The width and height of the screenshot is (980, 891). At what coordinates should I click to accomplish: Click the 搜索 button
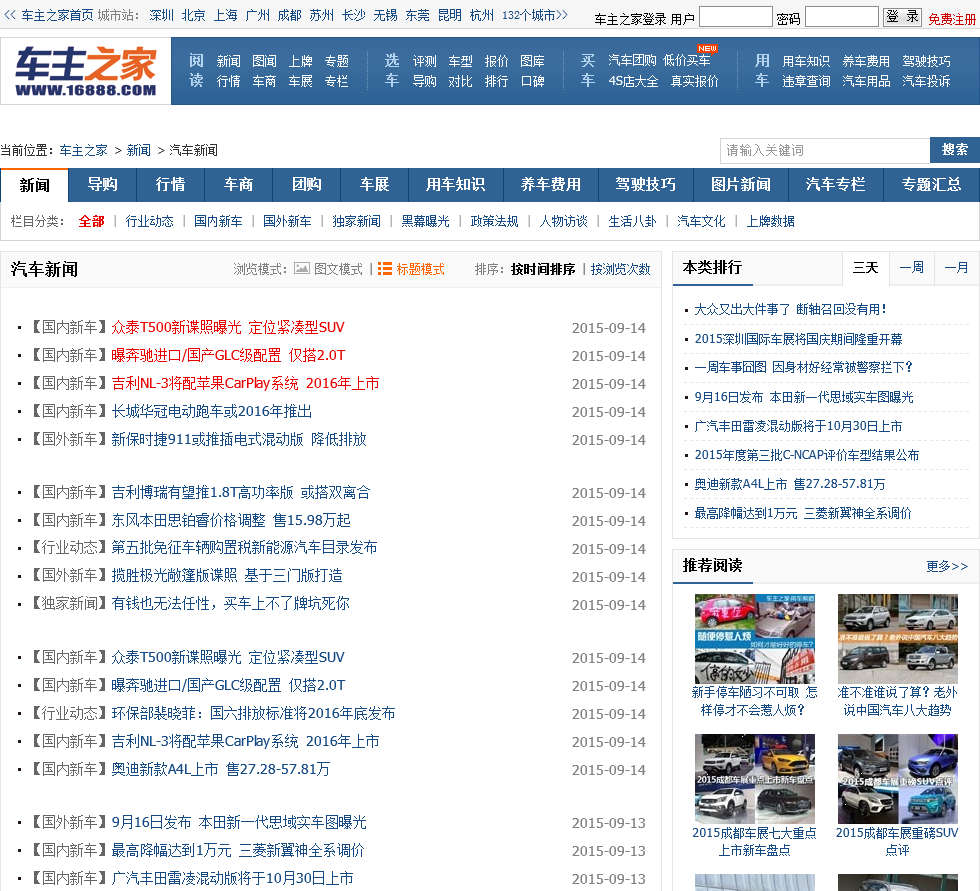[954, 150]
